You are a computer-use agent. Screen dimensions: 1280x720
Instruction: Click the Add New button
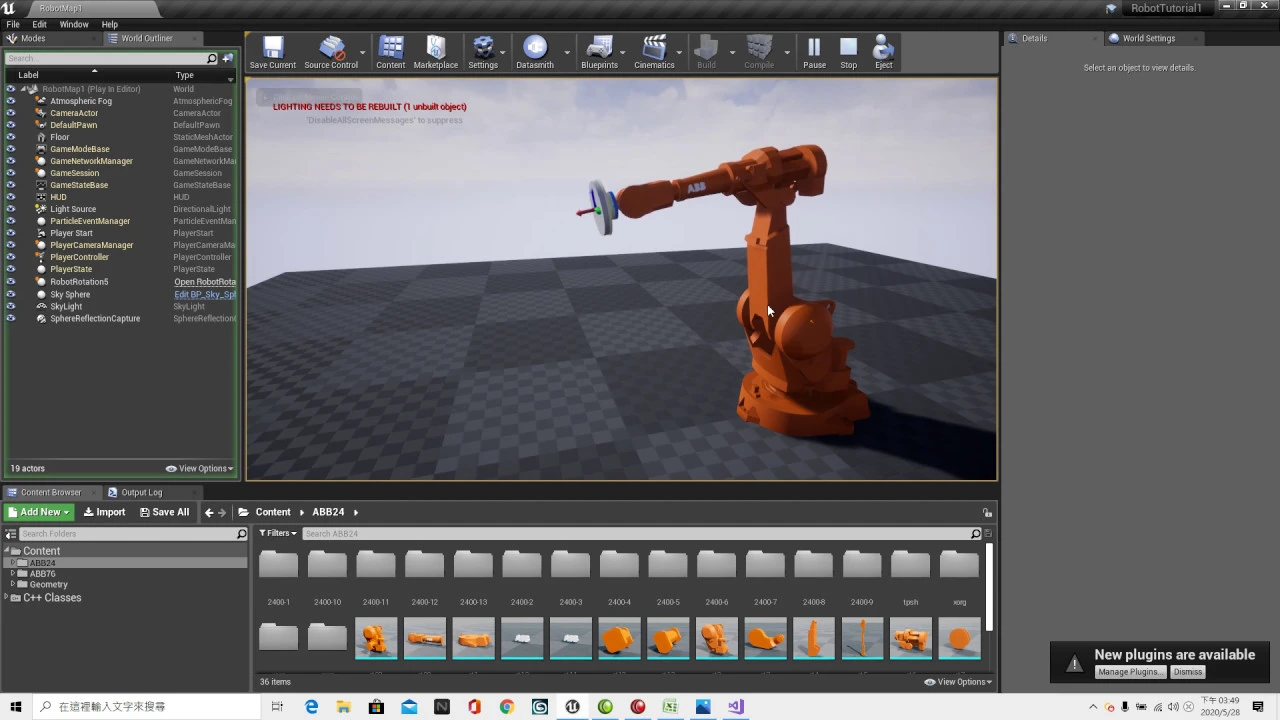[x=39, y=512]
